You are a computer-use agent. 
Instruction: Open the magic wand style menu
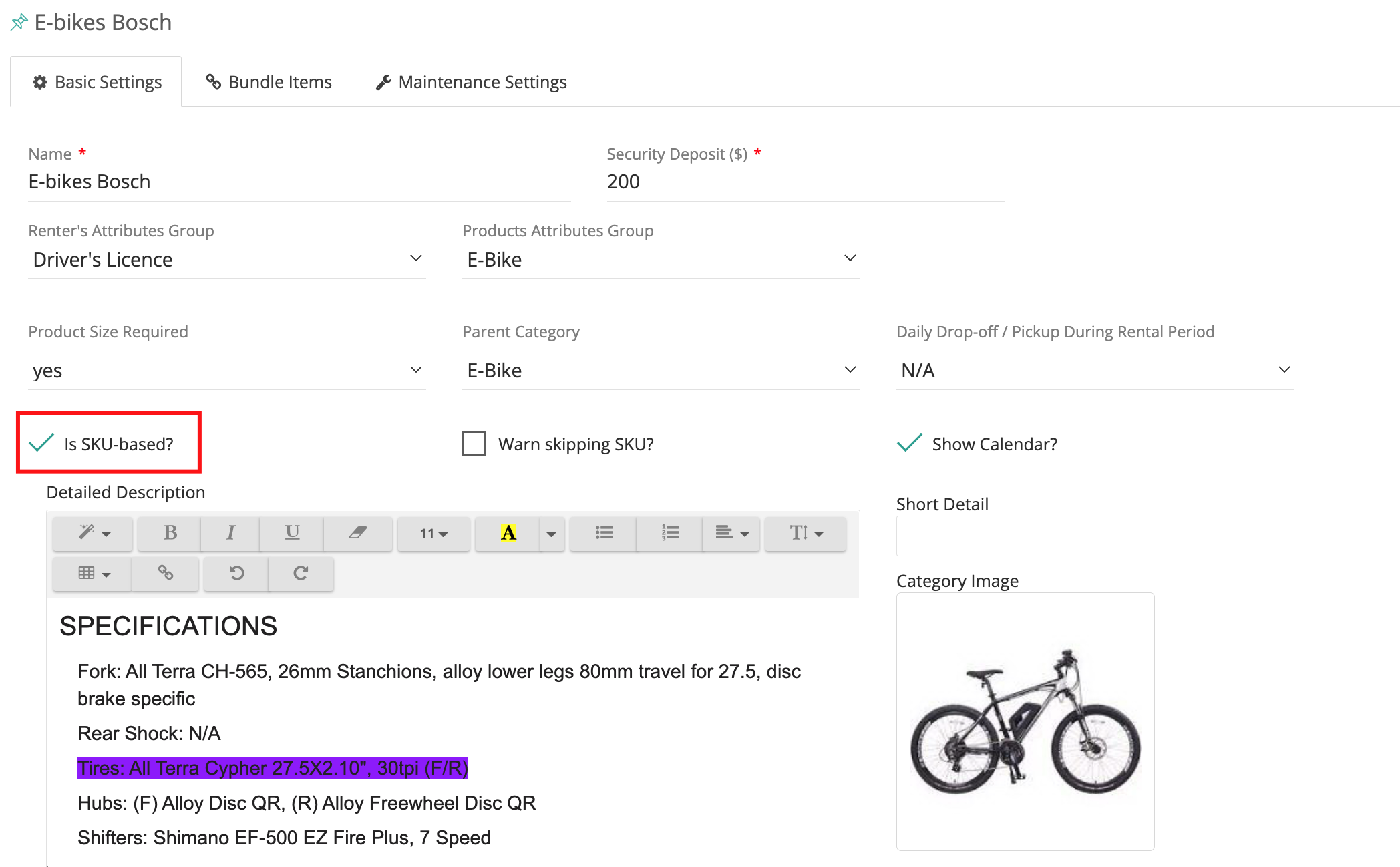click(x=94, y=533)
